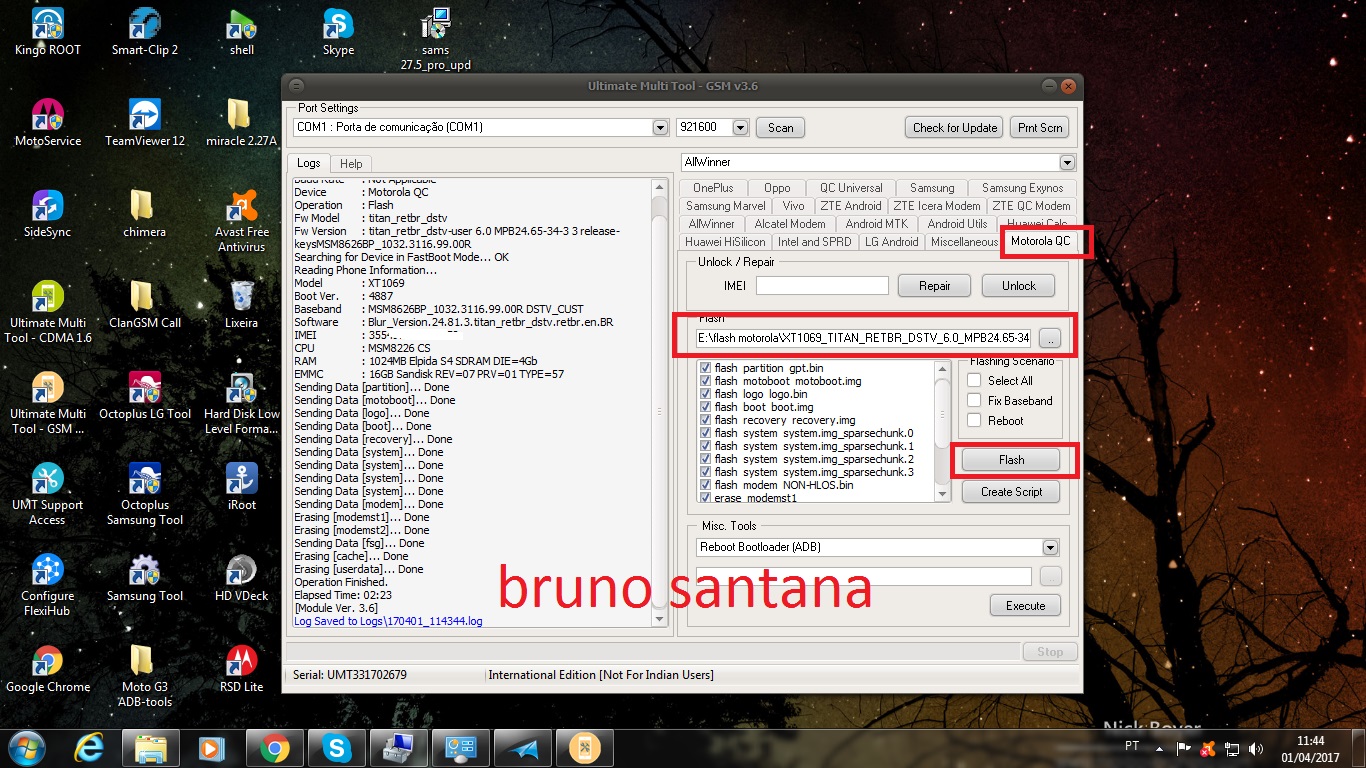This screenshot has height=768, width=1366.
Task: Click Check for Update button
Action: [x=955, y=128]
